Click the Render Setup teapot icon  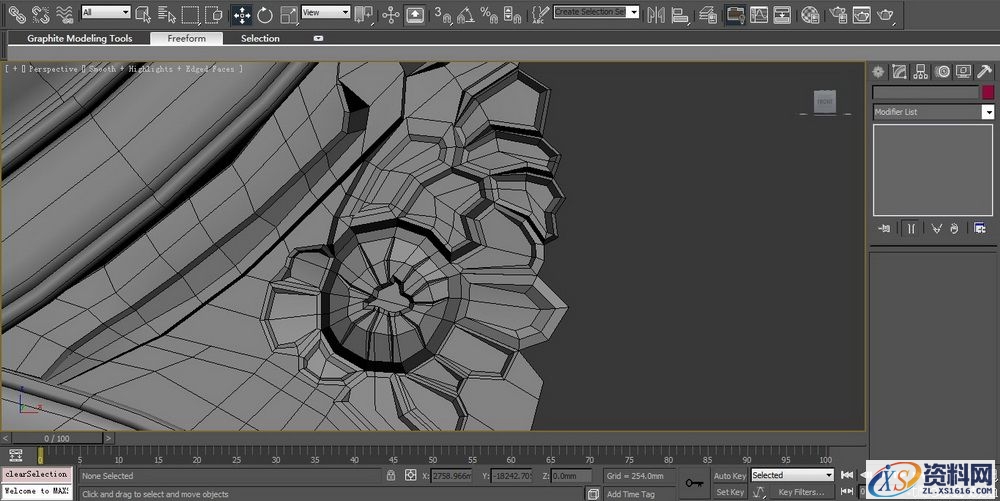pos(836,14)
